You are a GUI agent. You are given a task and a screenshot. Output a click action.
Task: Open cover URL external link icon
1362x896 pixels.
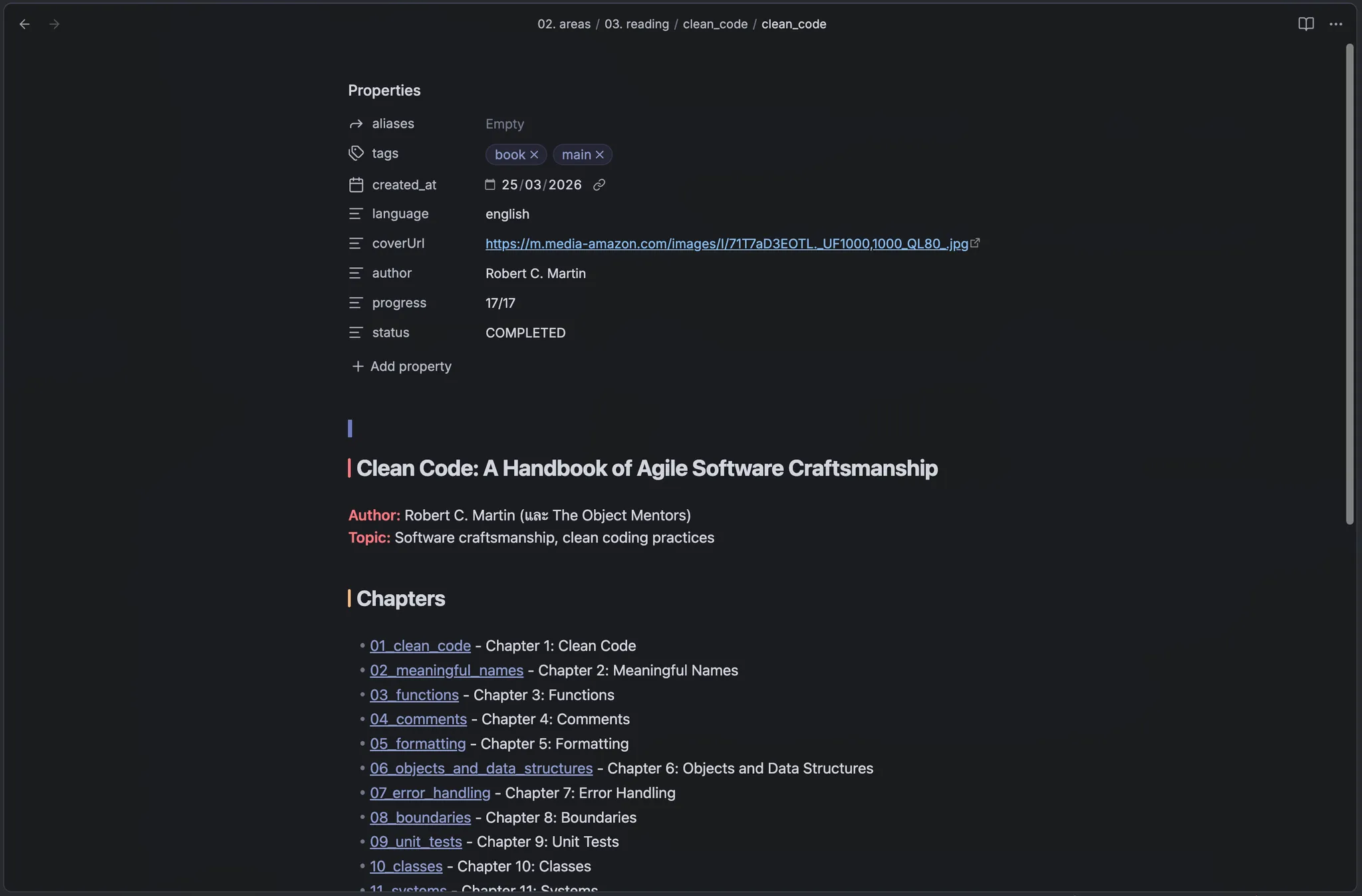pyautogui.click(x=975, y=243)
